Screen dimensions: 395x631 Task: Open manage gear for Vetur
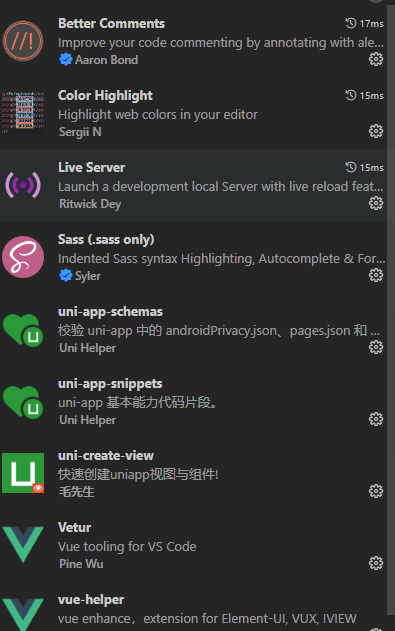[376, 563]
